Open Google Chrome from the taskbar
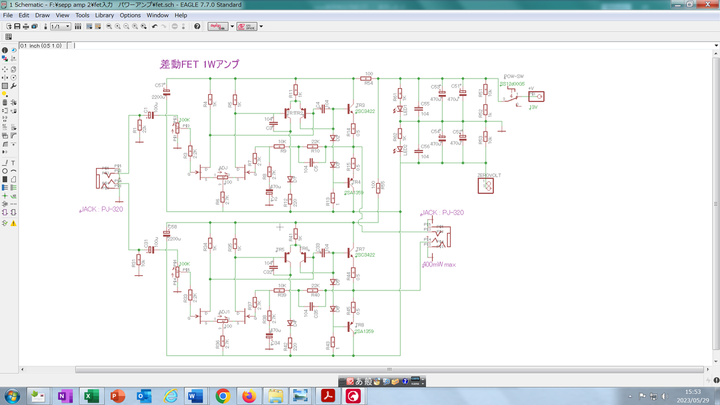Screen dimensions: 720x405 pos(221,396)
